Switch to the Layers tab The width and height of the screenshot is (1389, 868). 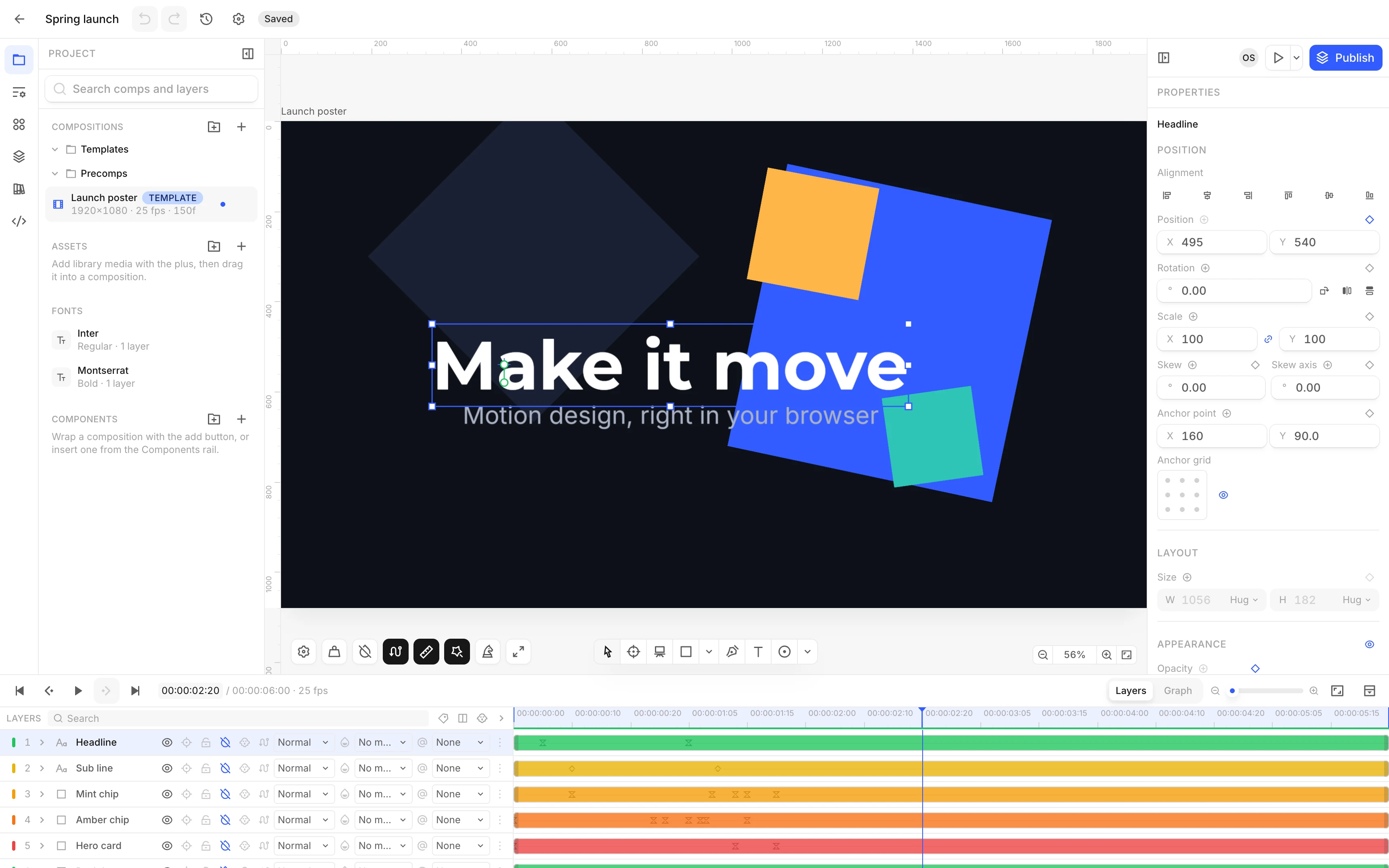pyautogui.click(x=1131, y=691)
